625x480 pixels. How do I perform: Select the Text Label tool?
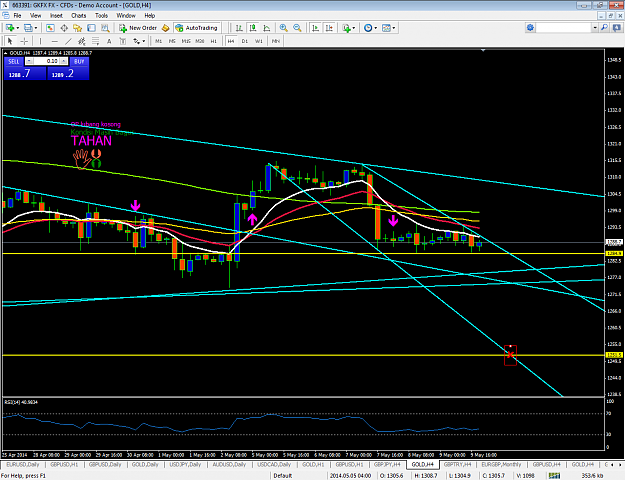pos(123,41)
